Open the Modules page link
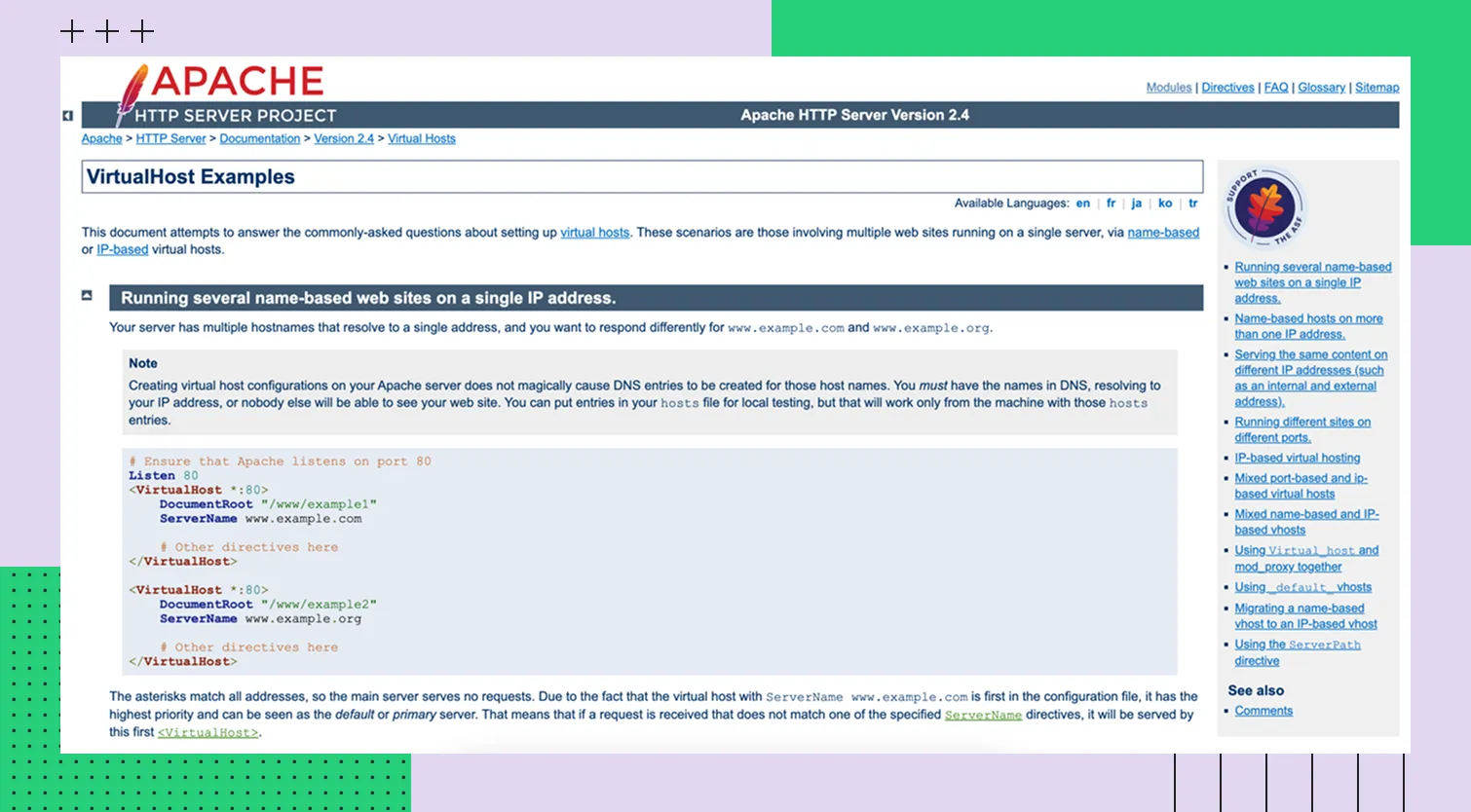 click(x=1168, y=88)
